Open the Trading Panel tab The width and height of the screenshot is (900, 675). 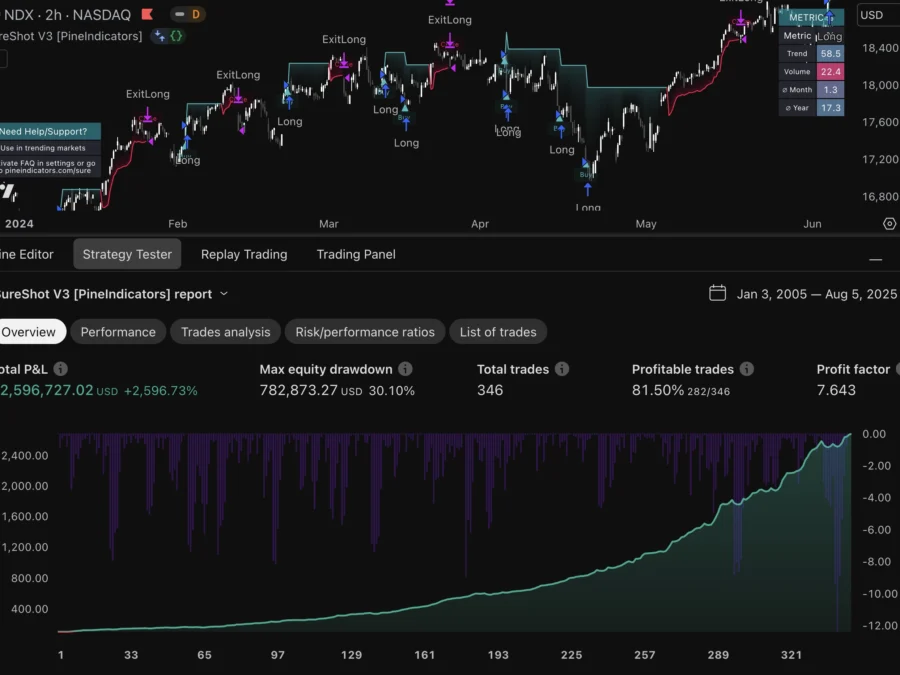356,254
